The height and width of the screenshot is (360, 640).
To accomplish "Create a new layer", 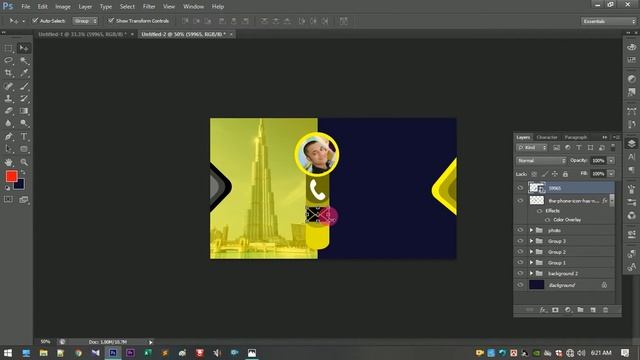I will coord(593,310).
